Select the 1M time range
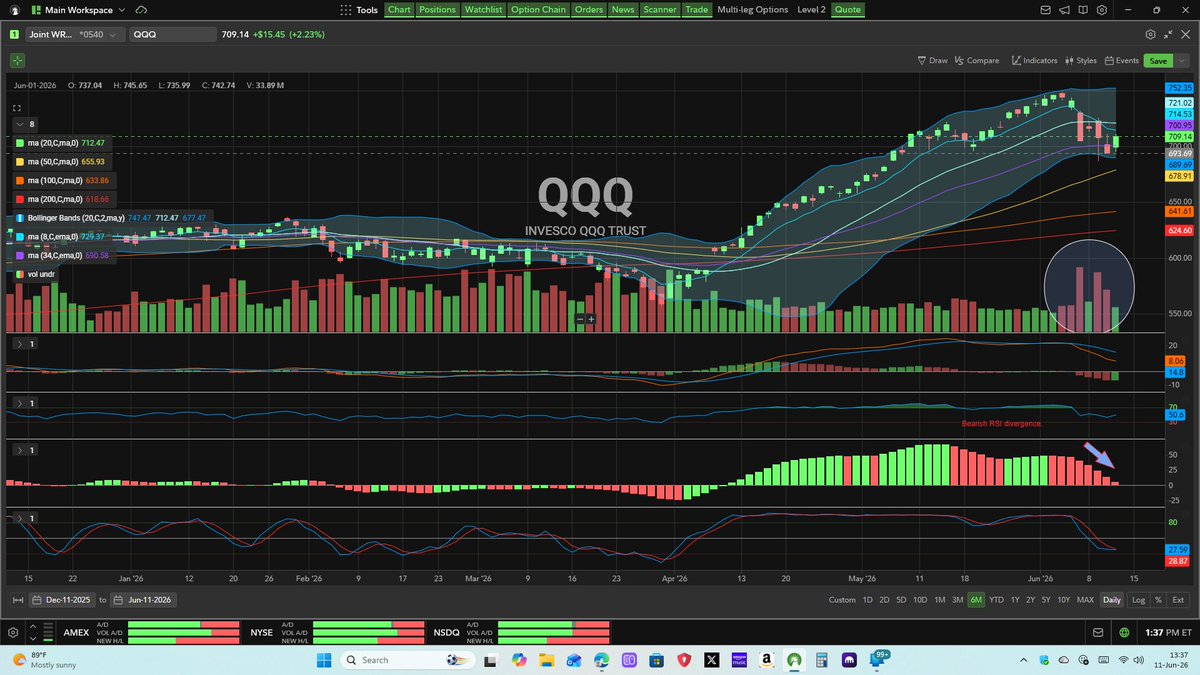 click(939, 600)
